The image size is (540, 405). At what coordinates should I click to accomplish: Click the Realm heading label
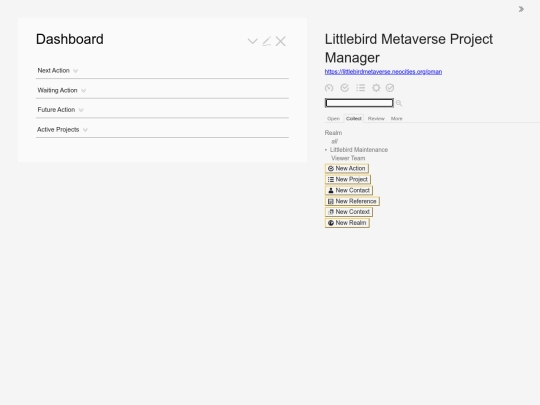click(x=333, y=133)
